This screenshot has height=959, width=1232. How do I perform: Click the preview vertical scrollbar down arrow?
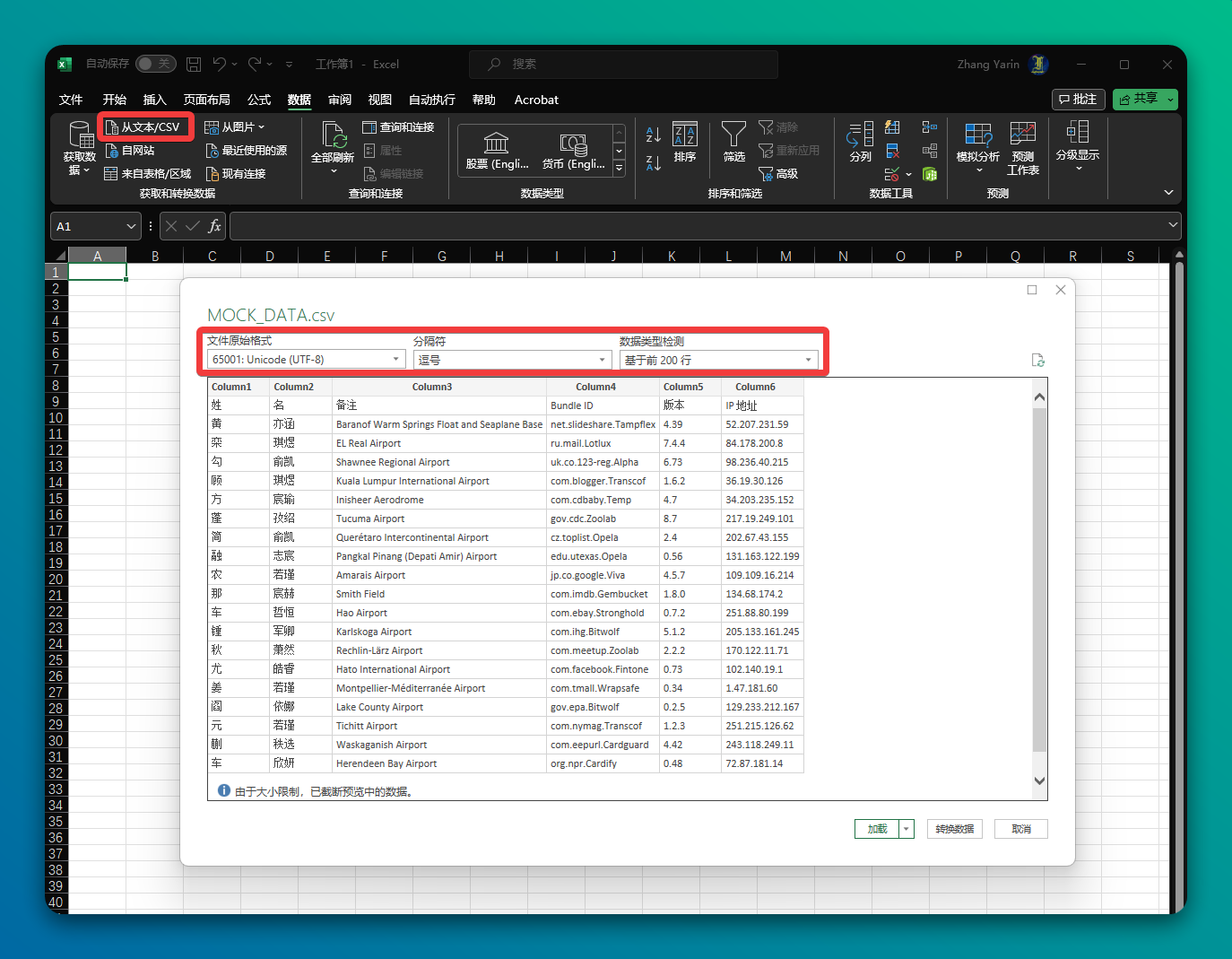(1040, 780)
